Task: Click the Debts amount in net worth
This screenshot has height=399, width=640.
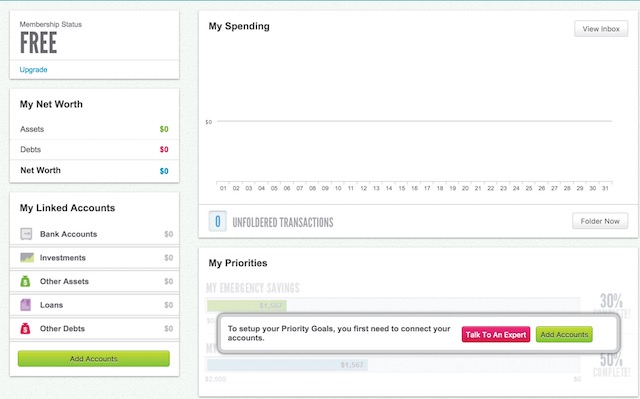Action: click(164, 149)
